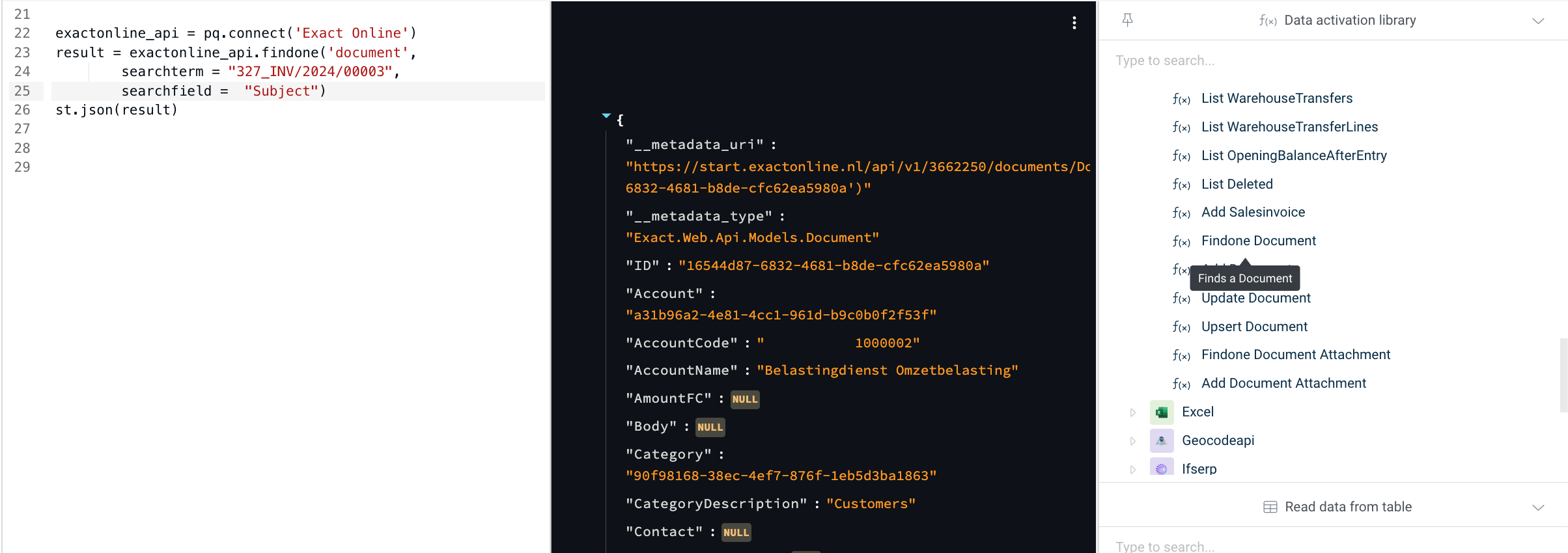
Task: Expand the Excel connector tree node
Action: (x=1133, y=412)
